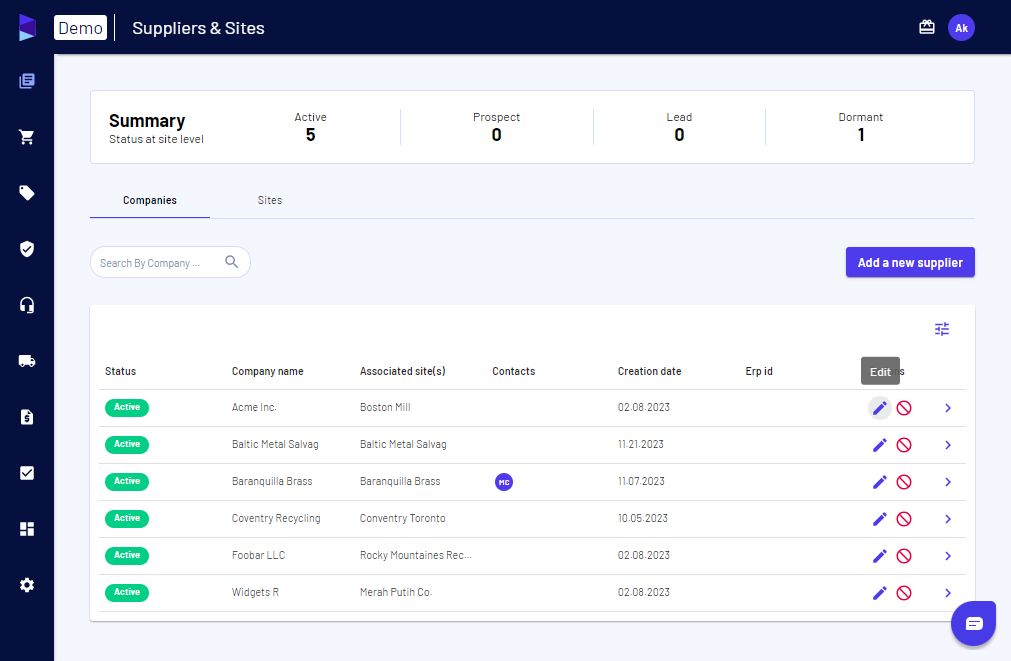Open the shield checkmark sidebar icon
1011x661 pixels.
(27, 249)
